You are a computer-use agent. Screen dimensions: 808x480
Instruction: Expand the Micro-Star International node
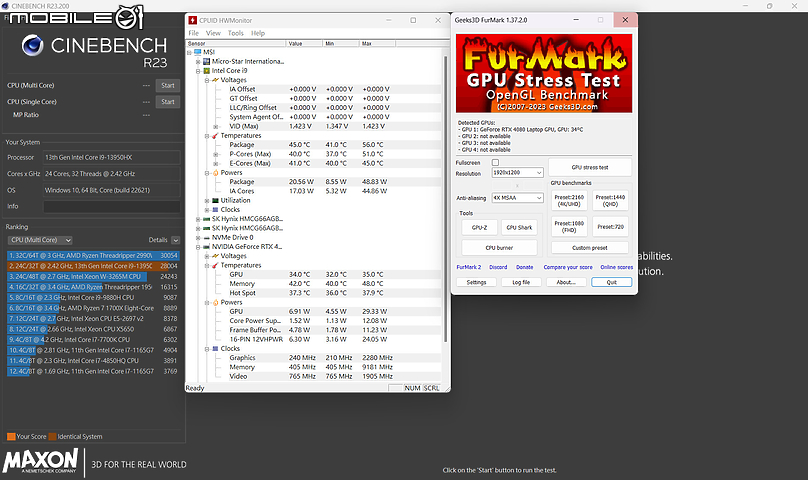click(x=198, y=62)
